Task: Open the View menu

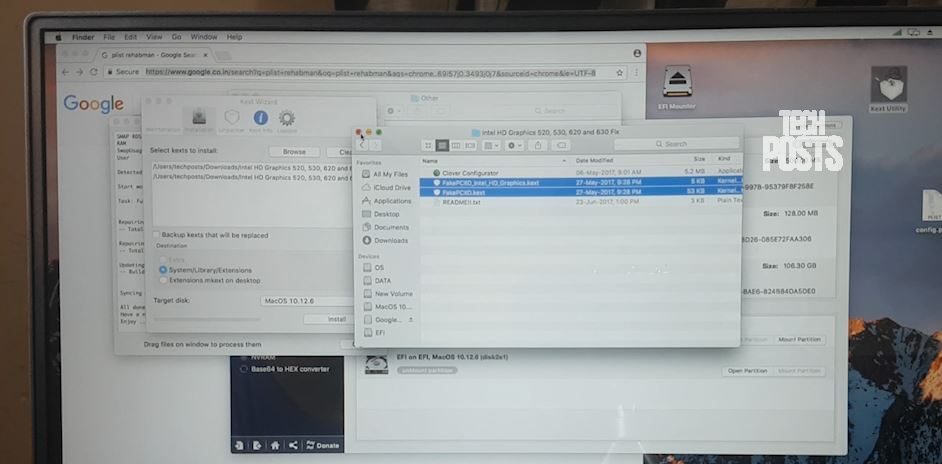Action: click(154, 37)
